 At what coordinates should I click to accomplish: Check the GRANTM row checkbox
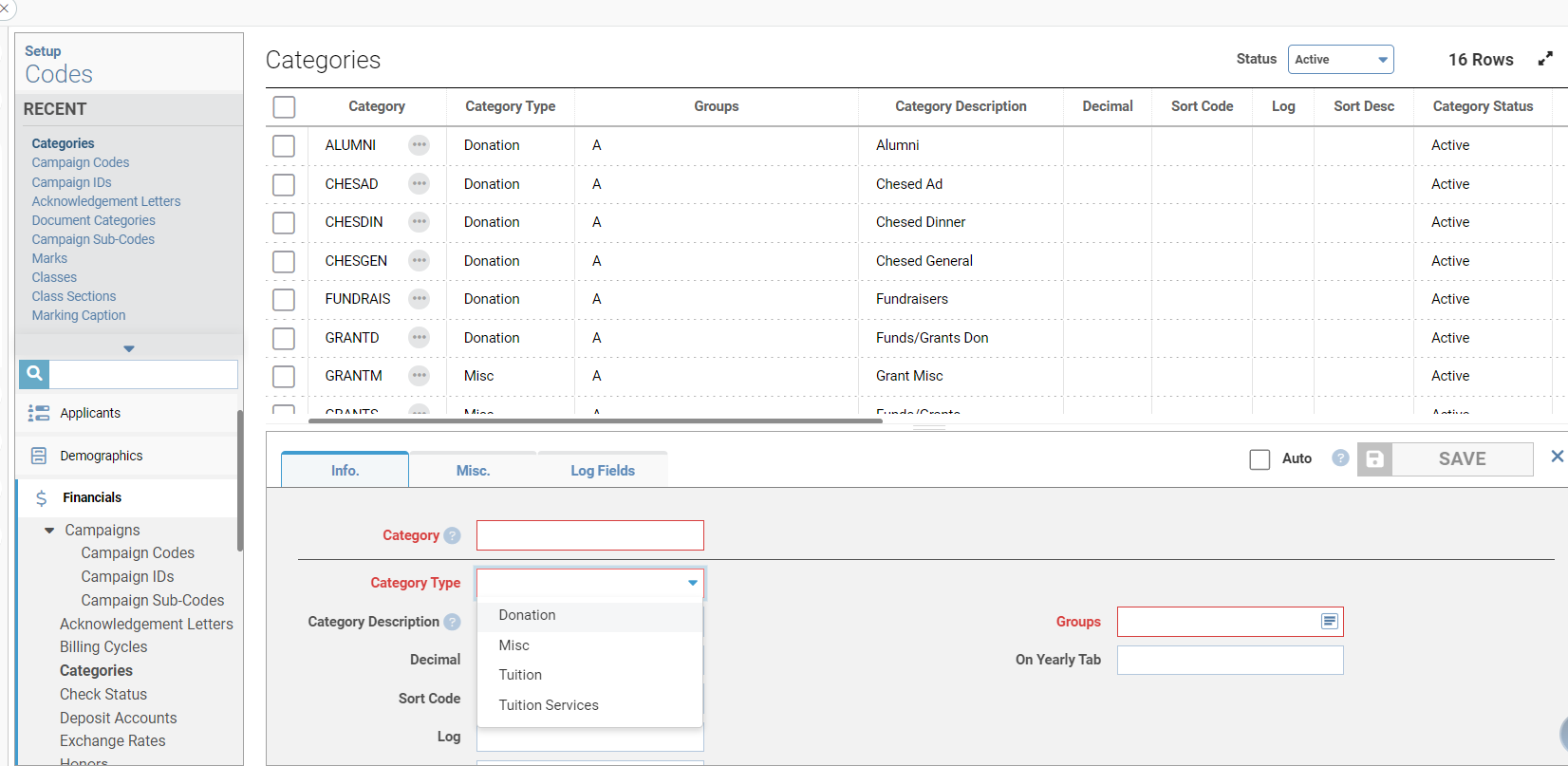pyautogui.click(x=284, y=376)
